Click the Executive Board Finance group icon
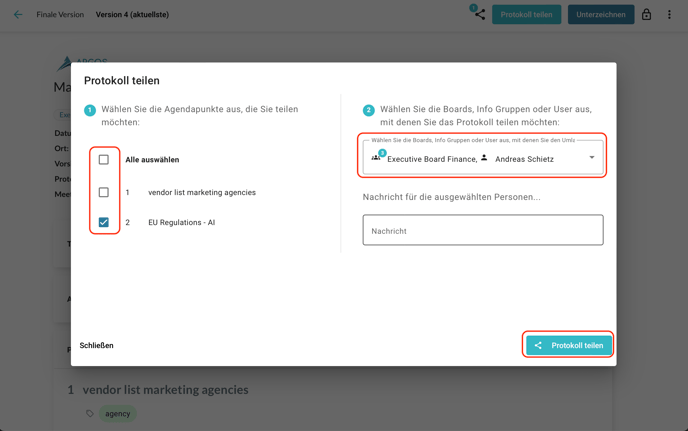This screenshot has height=431, width=688. pos(377,158)
